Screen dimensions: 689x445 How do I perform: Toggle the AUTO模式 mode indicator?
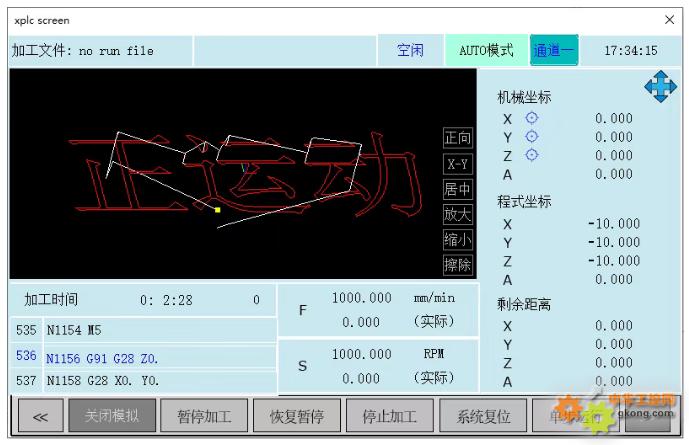(x=486, y=50)
